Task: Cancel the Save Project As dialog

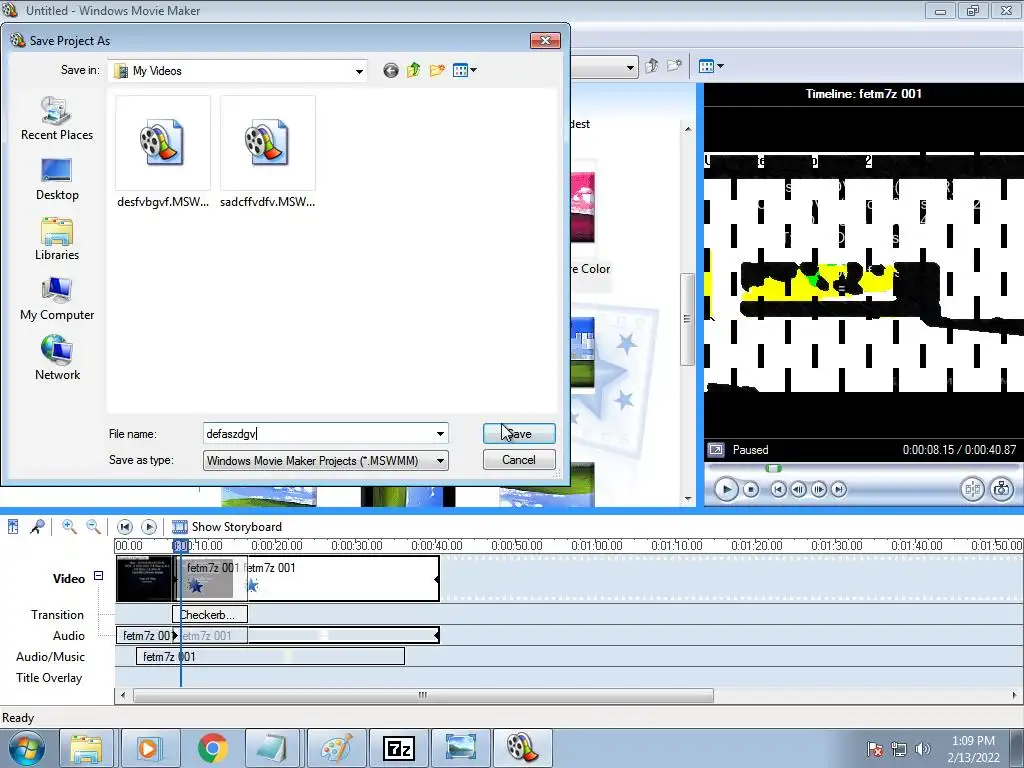Action: point(519,460)
